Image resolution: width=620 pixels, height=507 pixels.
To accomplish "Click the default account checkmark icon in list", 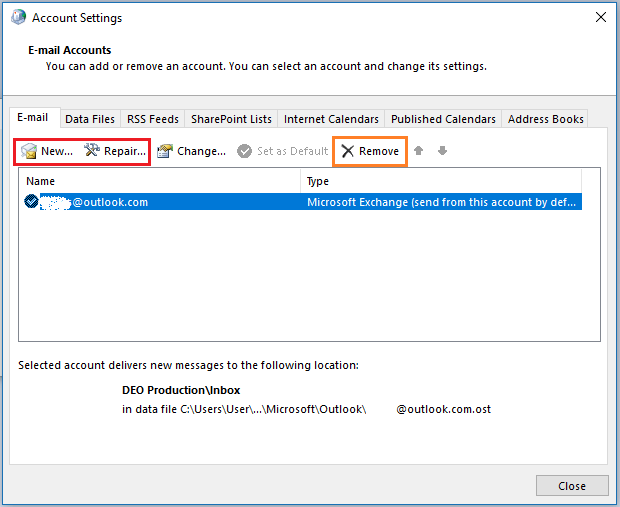I will click(x=31, y=201).
